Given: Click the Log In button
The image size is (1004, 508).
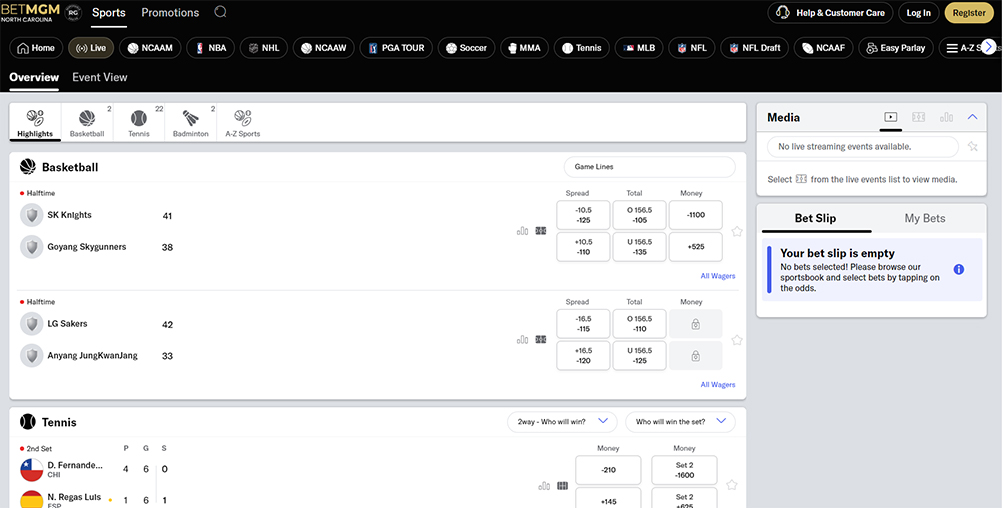Looking at the screenshot, I should [x=918, y=13].
